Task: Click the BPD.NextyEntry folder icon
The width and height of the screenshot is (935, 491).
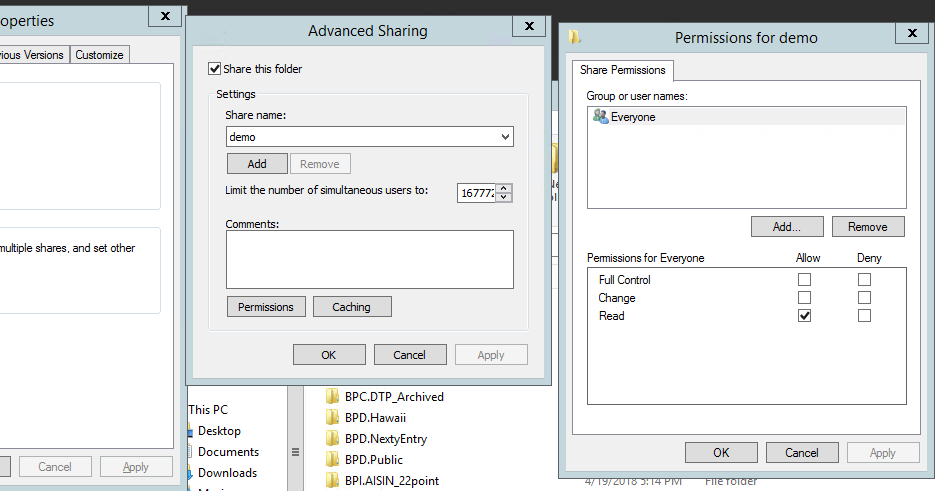Action: pos(334,438)
